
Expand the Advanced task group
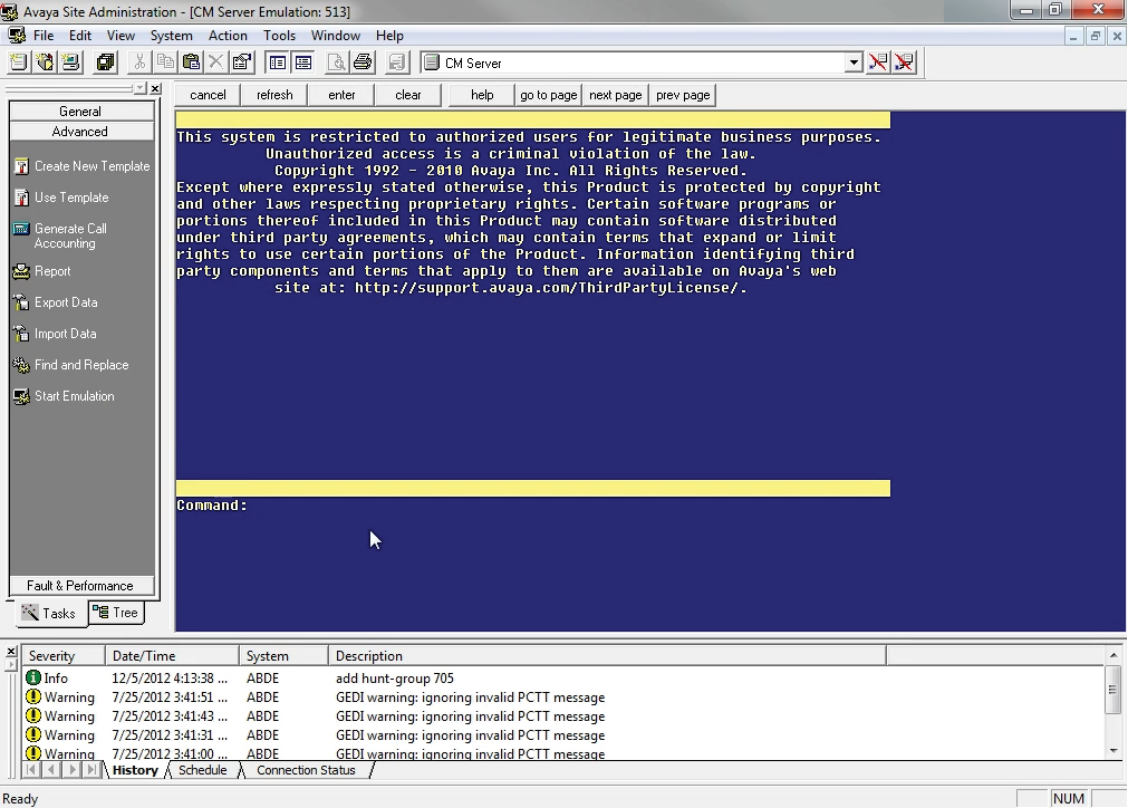tap(81, 132)
